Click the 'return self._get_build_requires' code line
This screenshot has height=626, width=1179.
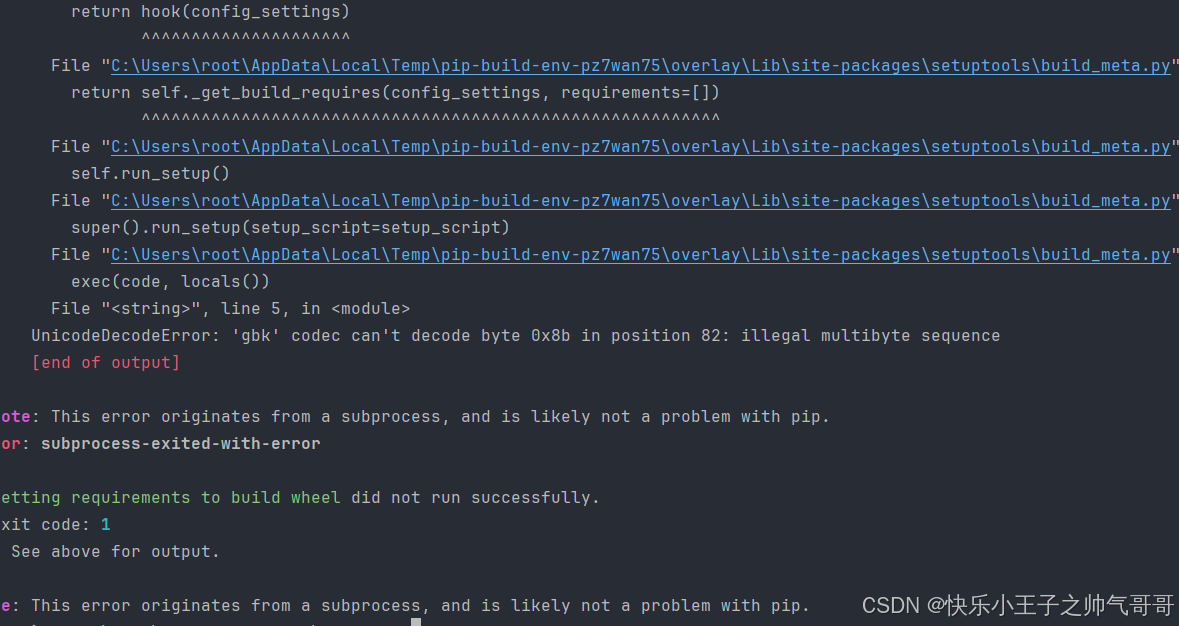click(395, 93)
